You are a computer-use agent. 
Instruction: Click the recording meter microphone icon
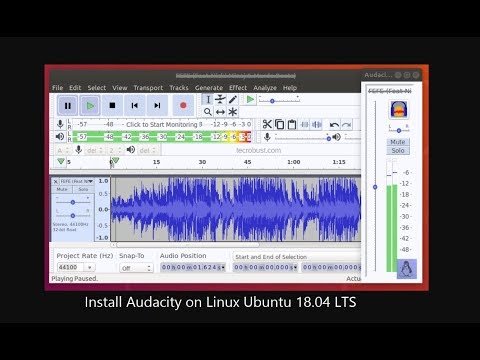60,124
